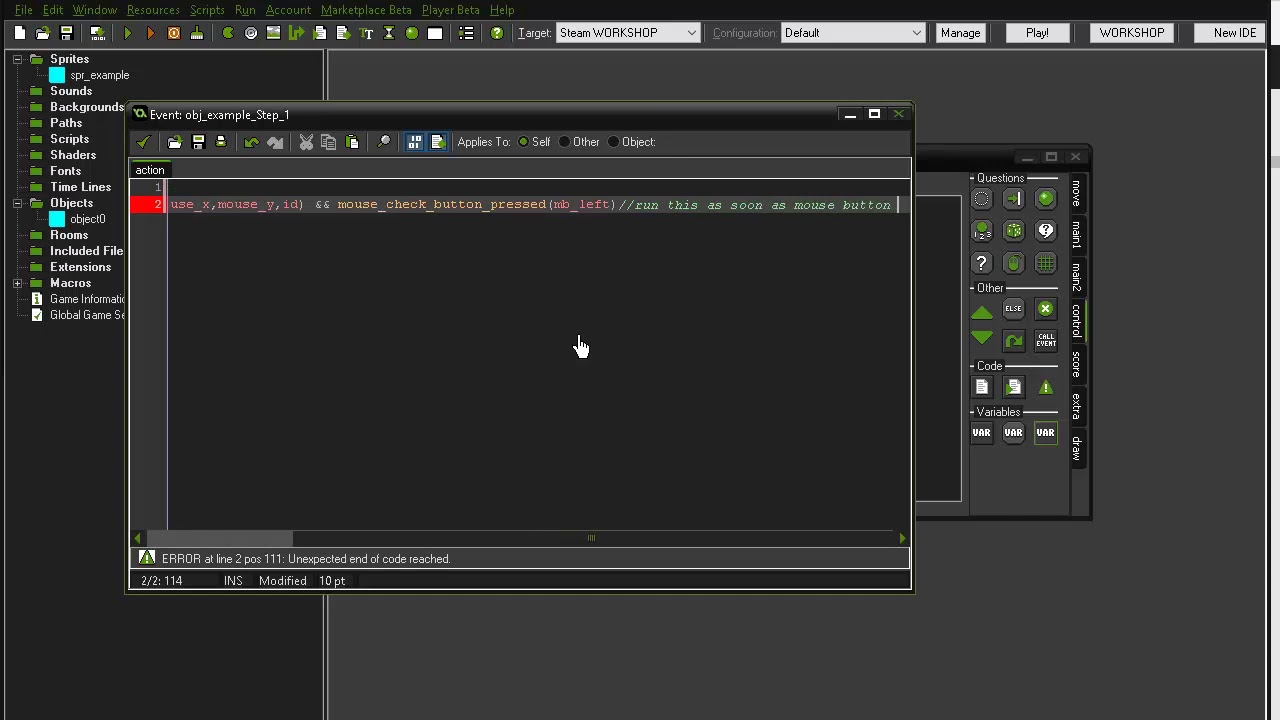Screen dimensions: 1280x720
Task: Create a new project with main toolbar icon
Action: (x=19, y=33)
